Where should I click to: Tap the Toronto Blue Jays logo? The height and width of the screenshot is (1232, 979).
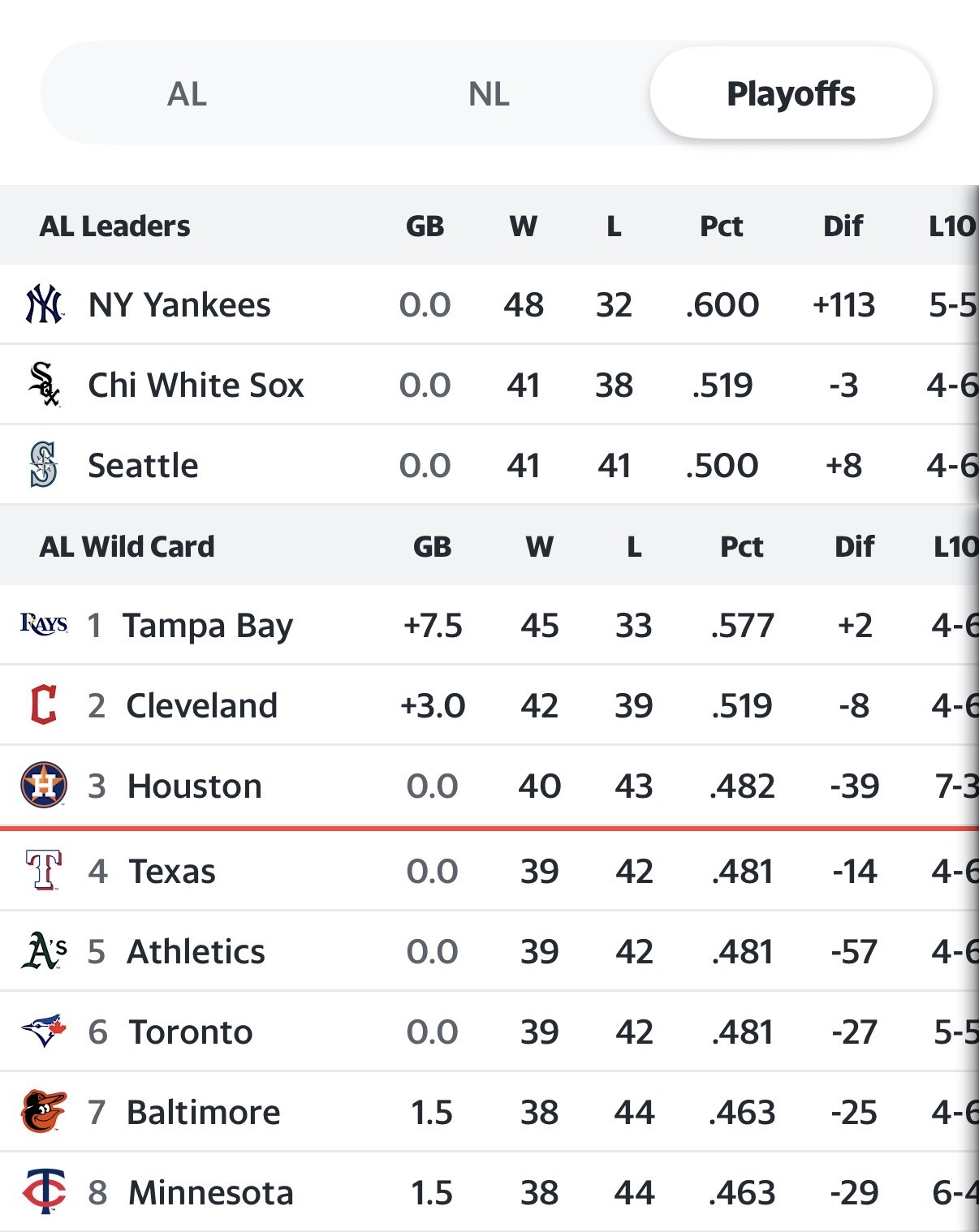44,1031
